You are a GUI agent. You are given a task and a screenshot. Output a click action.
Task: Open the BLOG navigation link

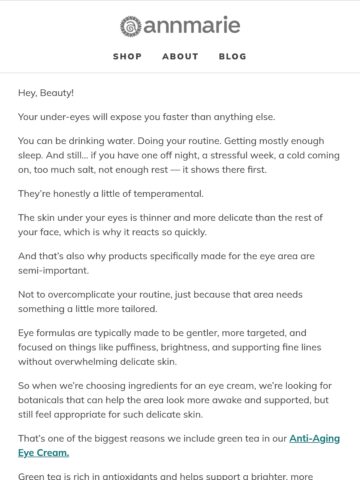(233, 56)
